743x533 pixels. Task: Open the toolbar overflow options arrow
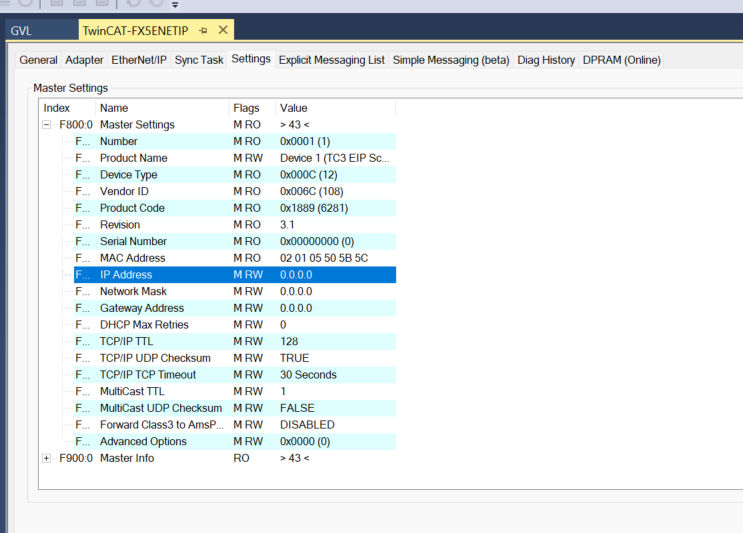tap(176, 5)
